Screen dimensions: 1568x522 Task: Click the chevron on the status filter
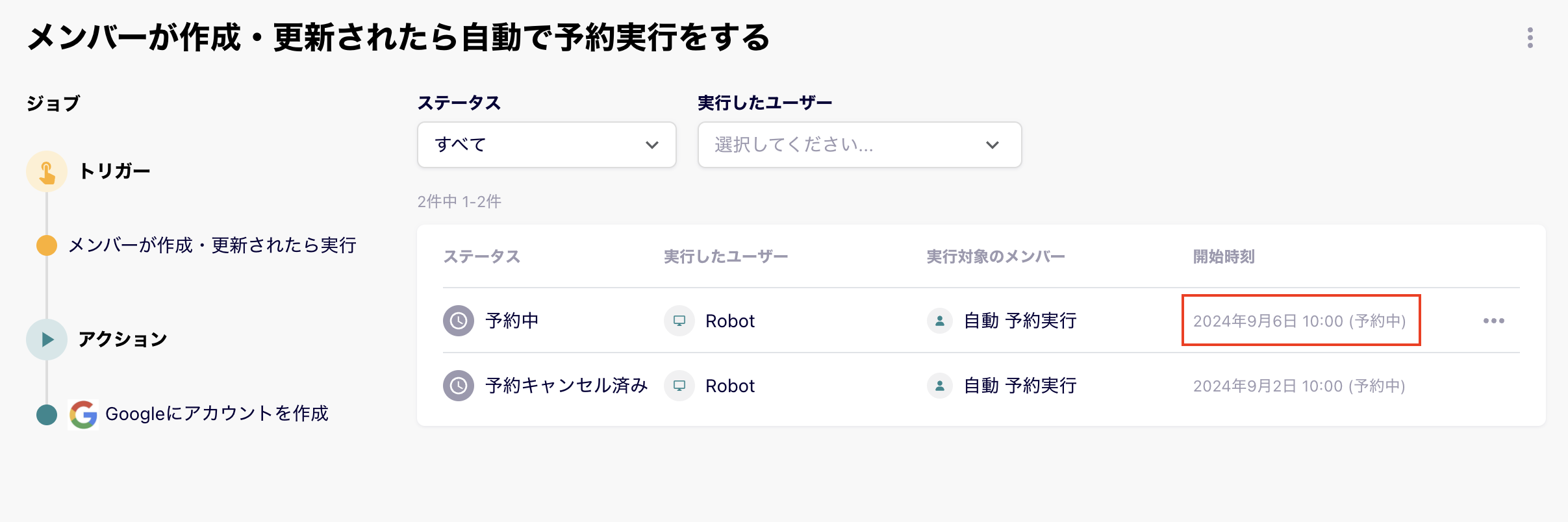pyautogui.click(x=653, y=145)
